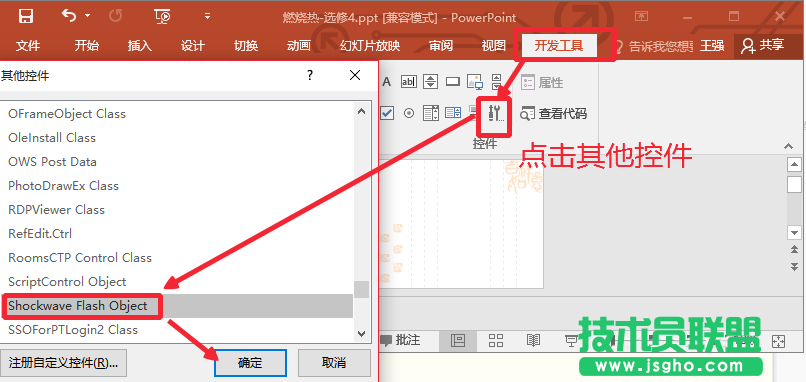Image resolution: width=806 pixels, height=382 pixels.
Task: Click the control list scroll down arrow
Action: pos(361,333)
